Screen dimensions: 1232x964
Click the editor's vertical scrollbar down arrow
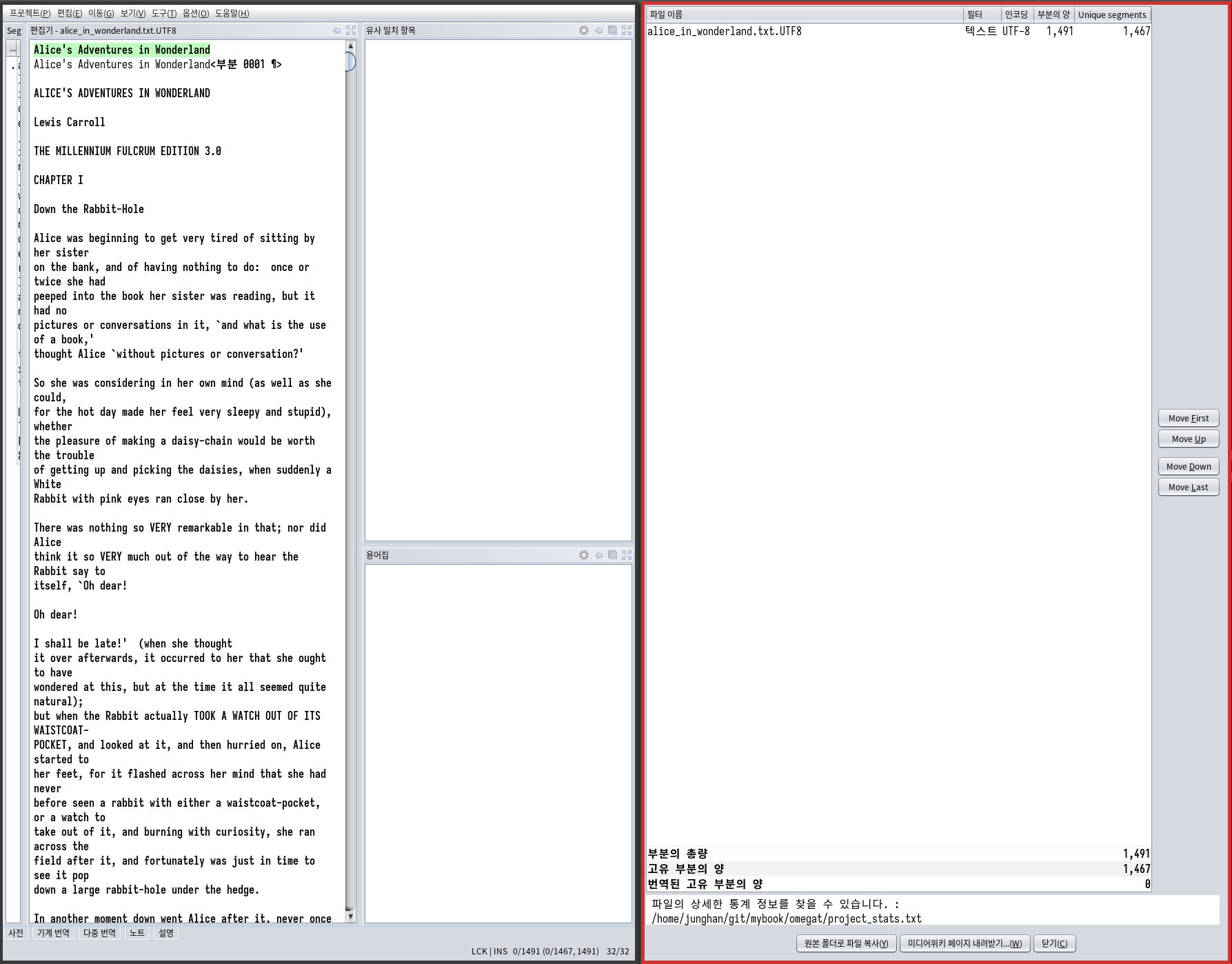point(350,916)
